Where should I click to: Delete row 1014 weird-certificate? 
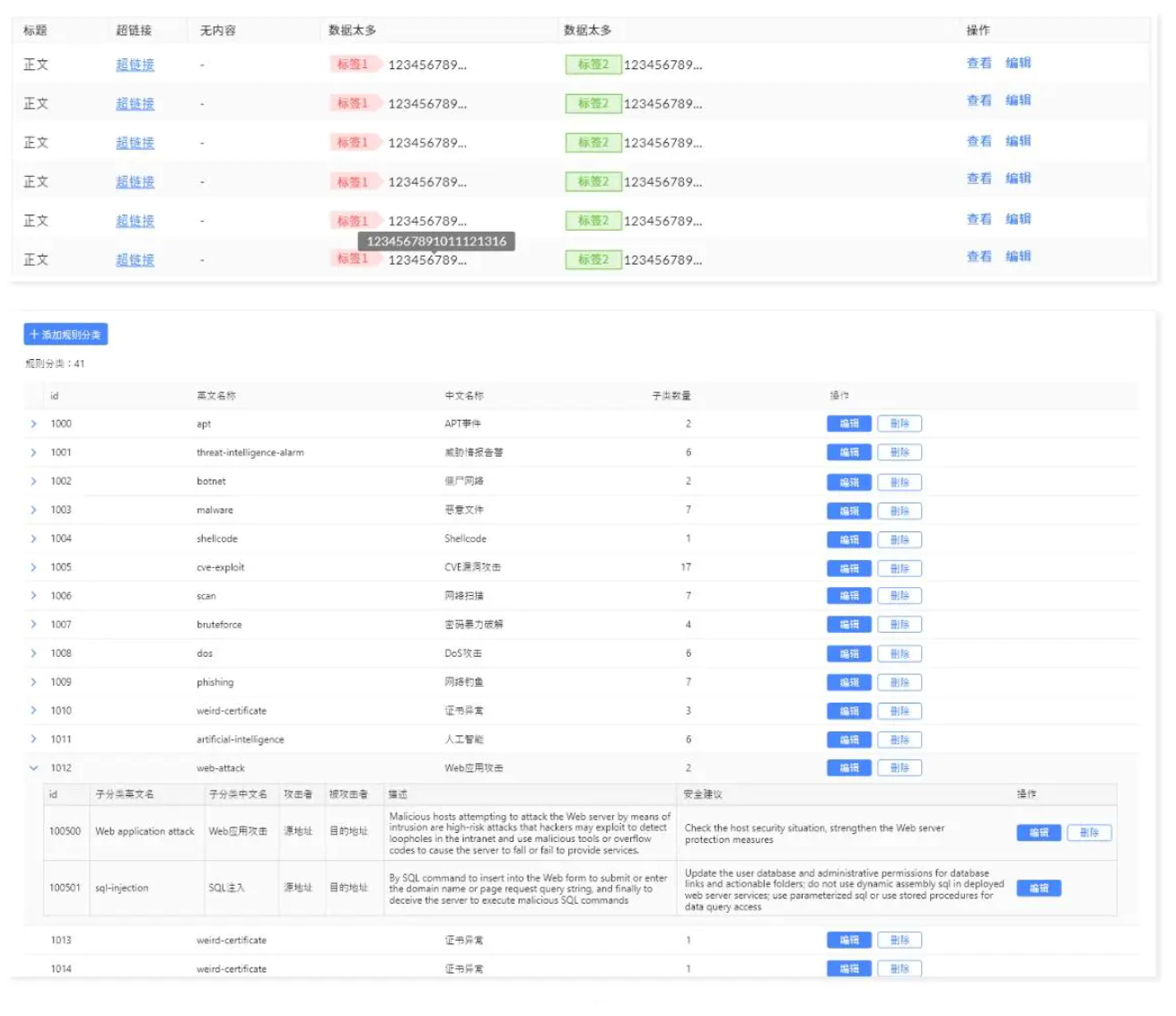(x=900, y=969)
